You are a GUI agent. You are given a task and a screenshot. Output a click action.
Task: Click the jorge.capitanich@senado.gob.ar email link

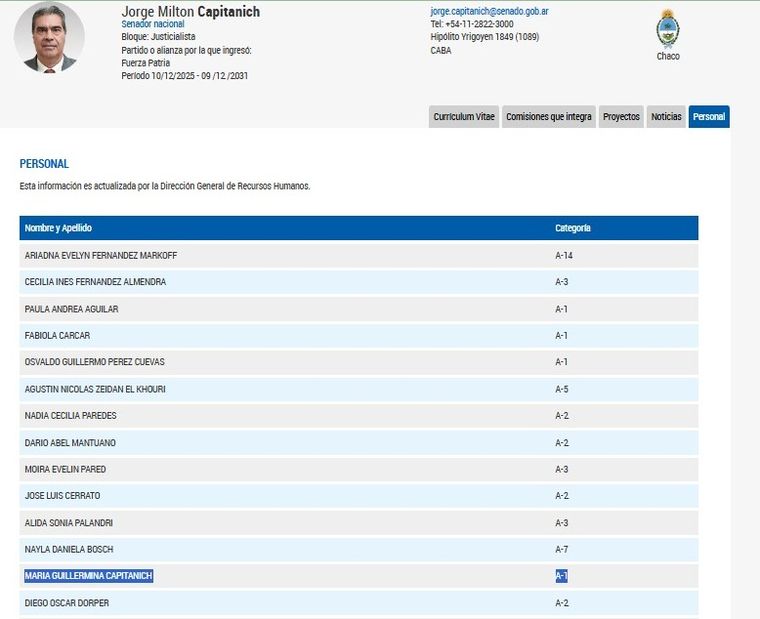tap(489, 11)
